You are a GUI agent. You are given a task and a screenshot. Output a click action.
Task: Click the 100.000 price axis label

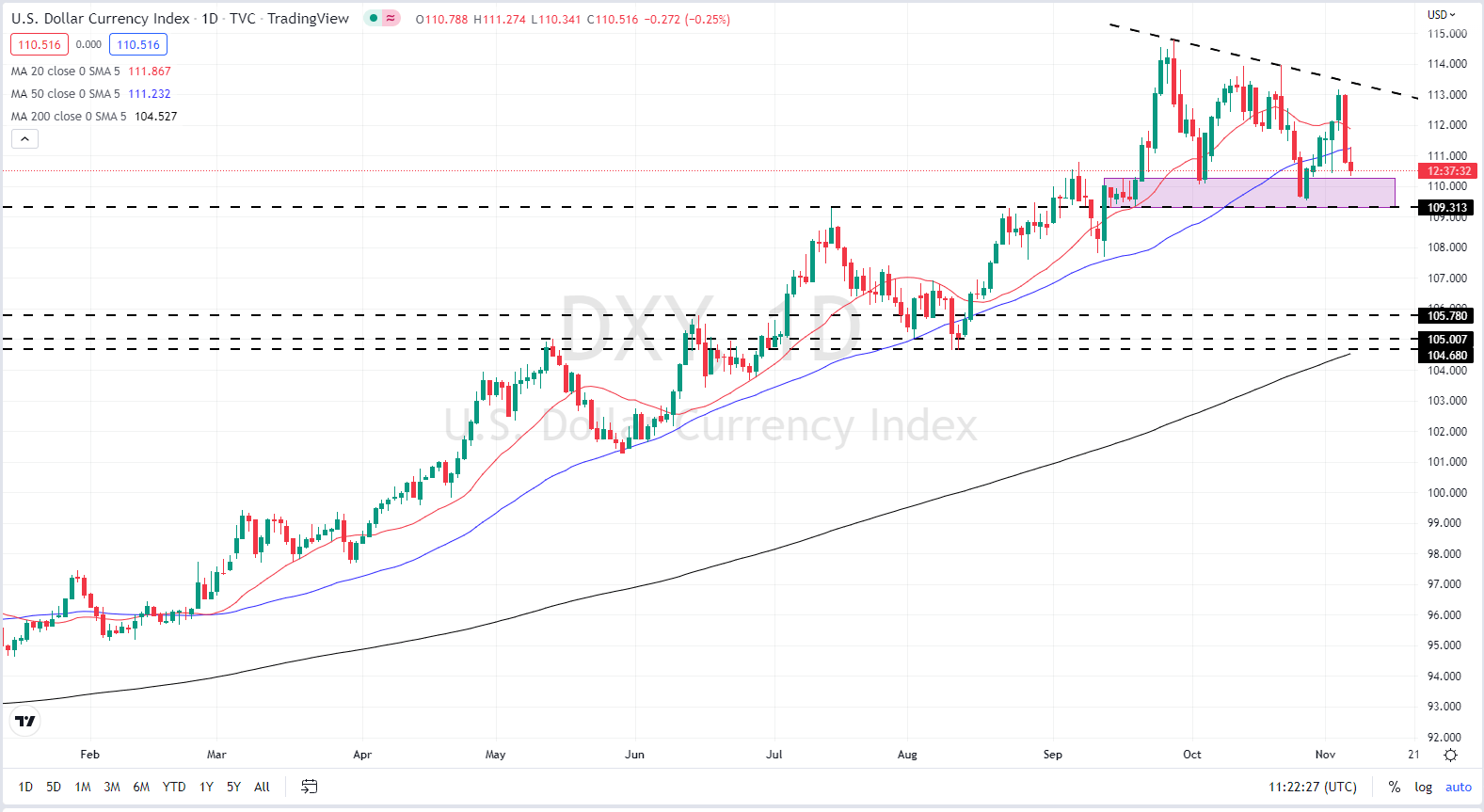pyautogui.click(x=1447, y=493)
